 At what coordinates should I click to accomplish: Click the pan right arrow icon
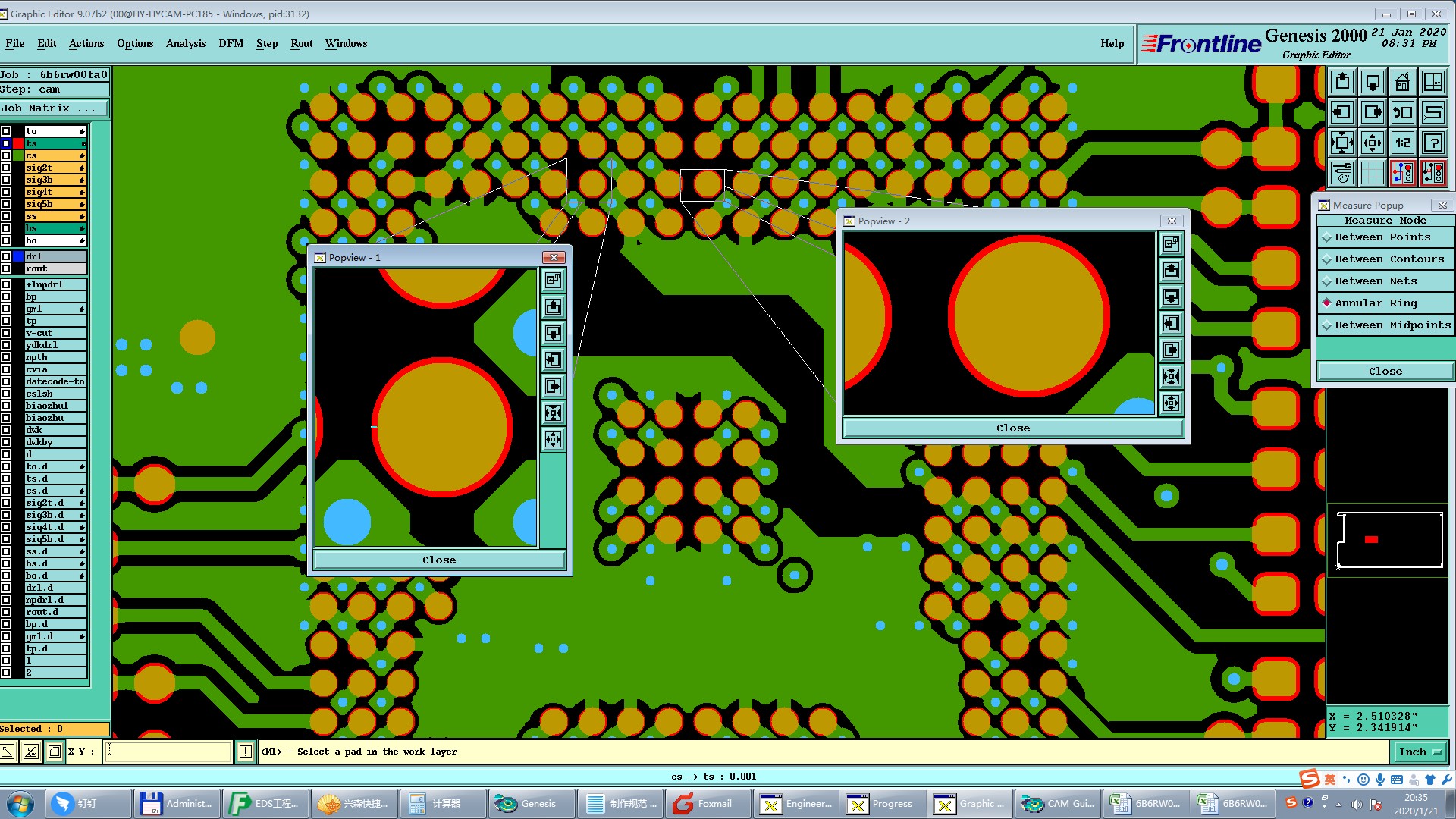[x=1372, y=112]
